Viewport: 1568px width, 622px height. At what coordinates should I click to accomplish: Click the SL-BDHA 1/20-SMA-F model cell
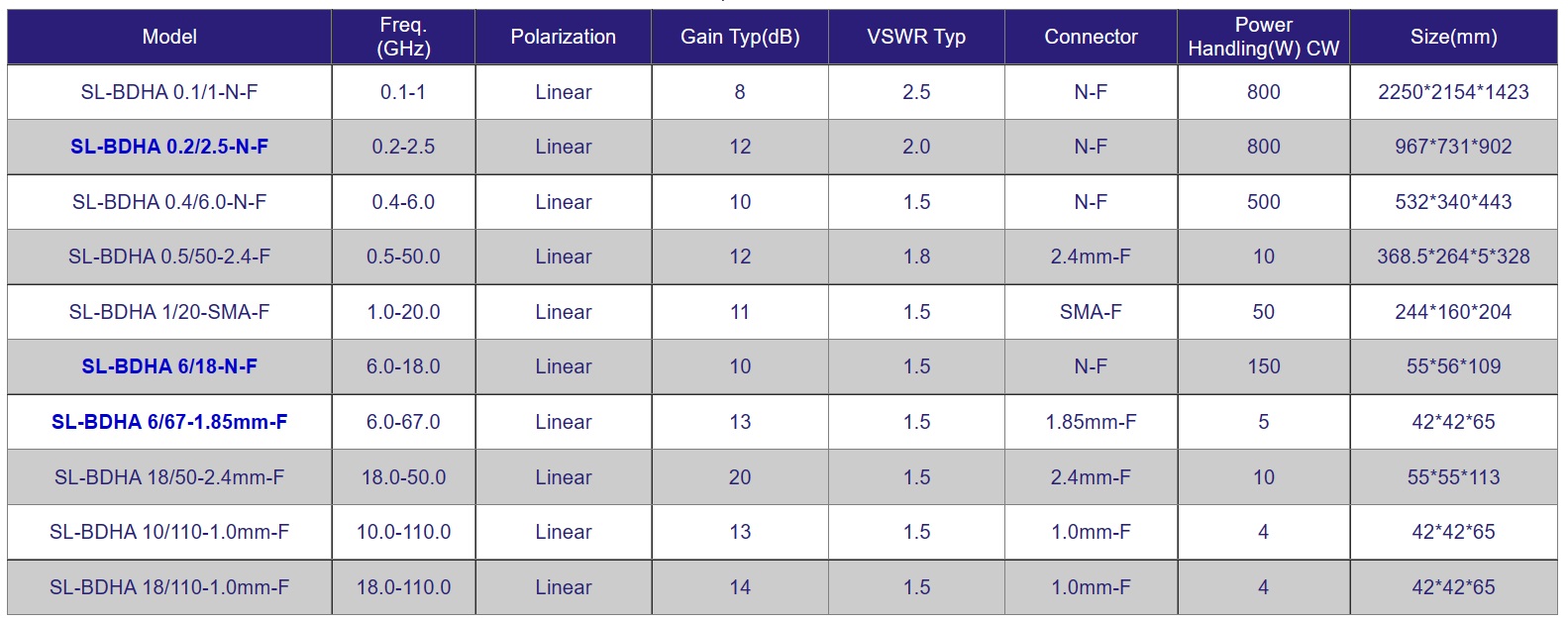pos(169,312)
